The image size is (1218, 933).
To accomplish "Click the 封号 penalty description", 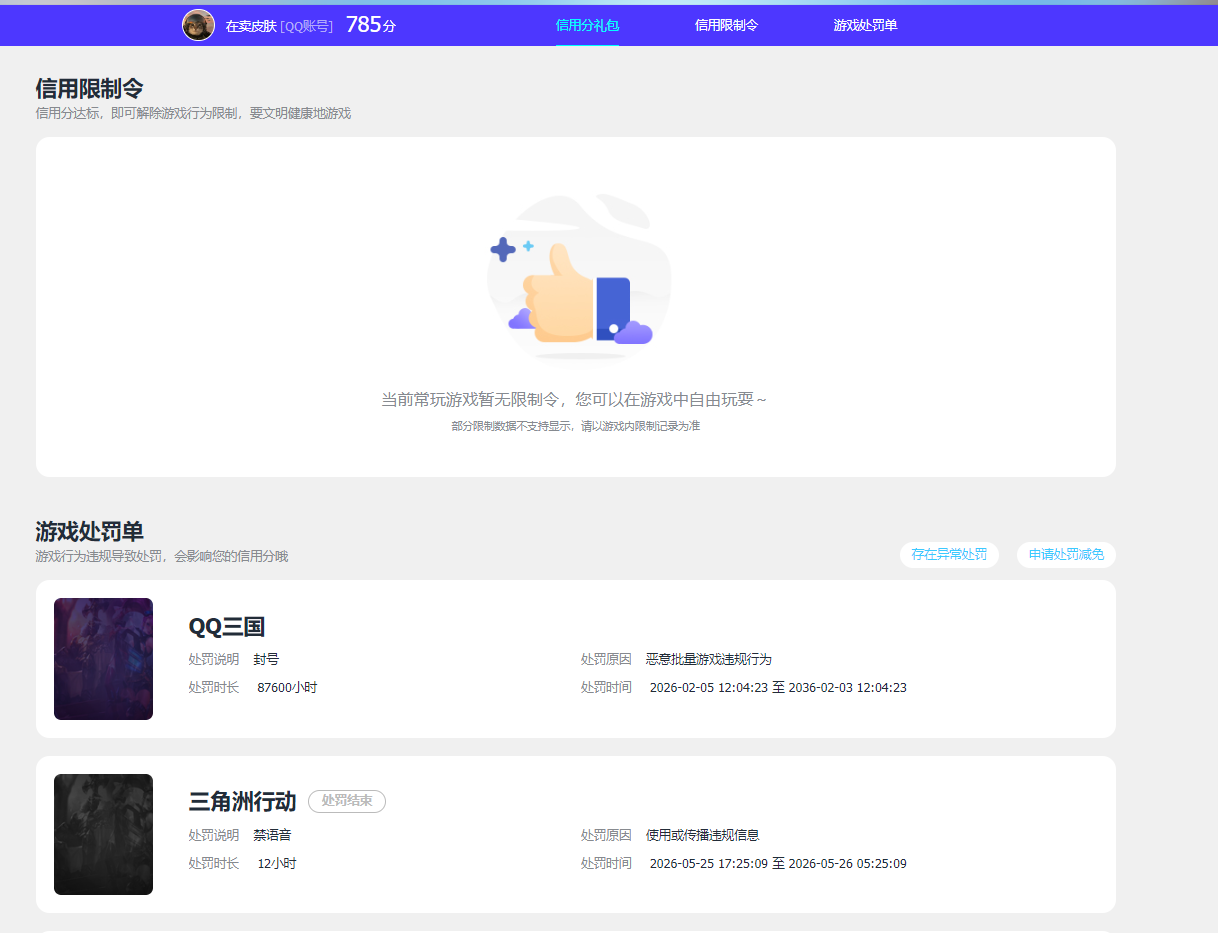I will tap(266, 659).
